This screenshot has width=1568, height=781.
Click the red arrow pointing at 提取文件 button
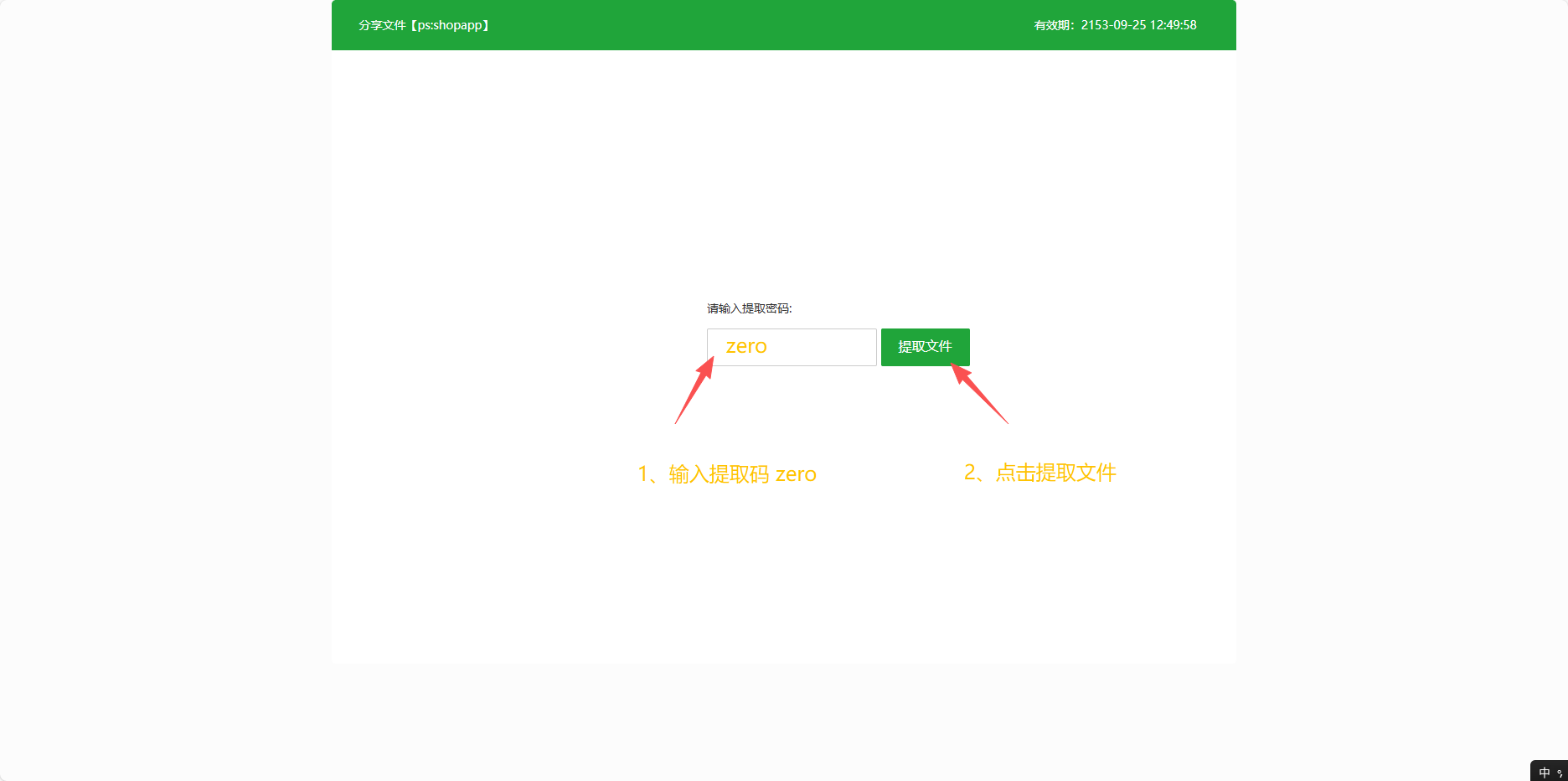(x=978, y=393)
